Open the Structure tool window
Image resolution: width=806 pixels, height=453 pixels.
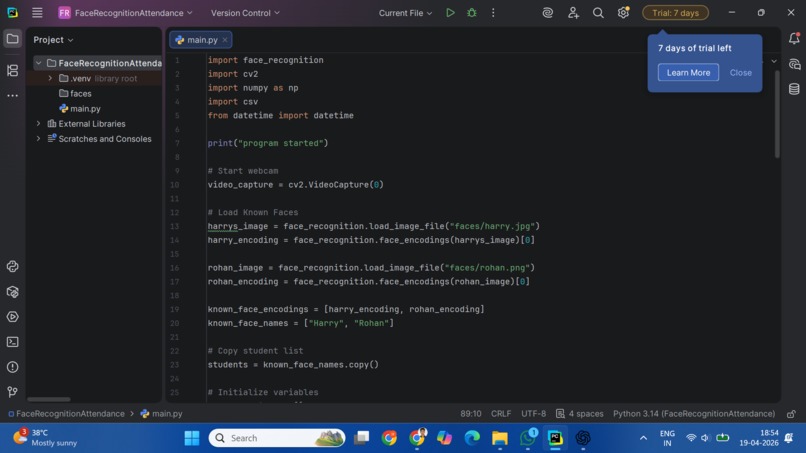coord(12,70)
